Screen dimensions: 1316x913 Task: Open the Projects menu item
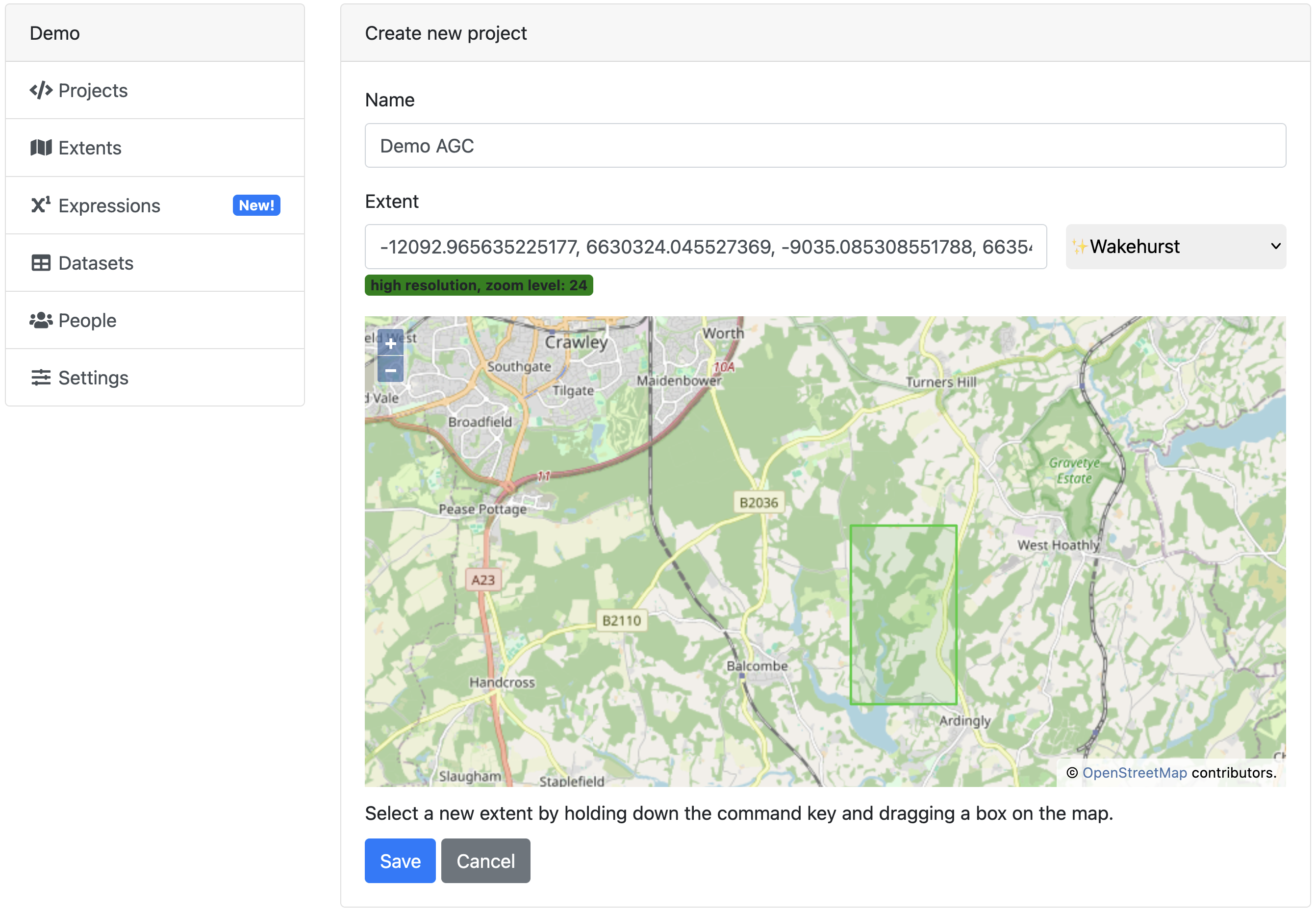point(93,90)
